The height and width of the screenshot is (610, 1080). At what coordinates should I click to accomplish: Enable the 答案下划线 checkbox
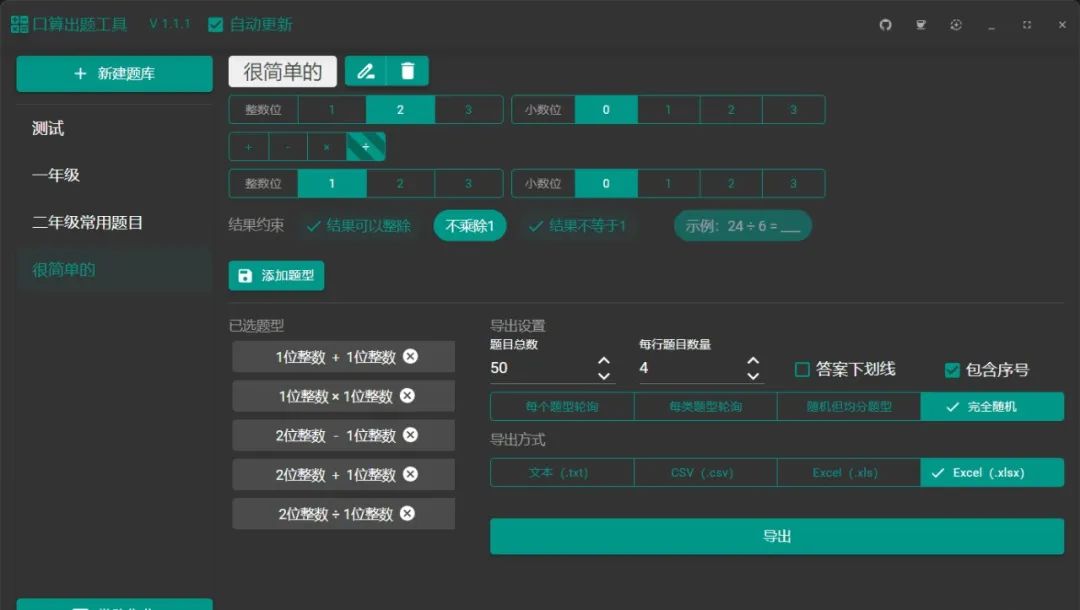(802, 370)
